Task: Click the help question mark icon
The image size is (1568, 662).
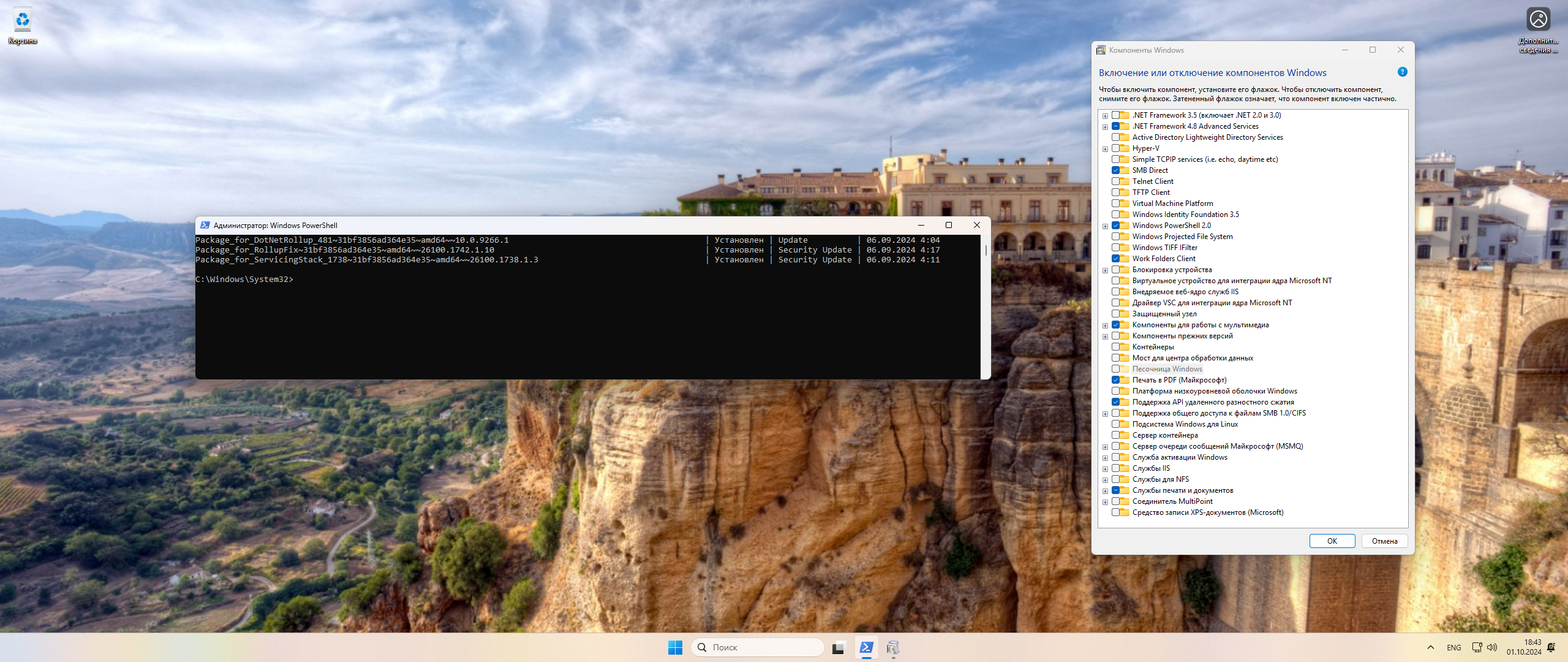Action: point(1402,72)
